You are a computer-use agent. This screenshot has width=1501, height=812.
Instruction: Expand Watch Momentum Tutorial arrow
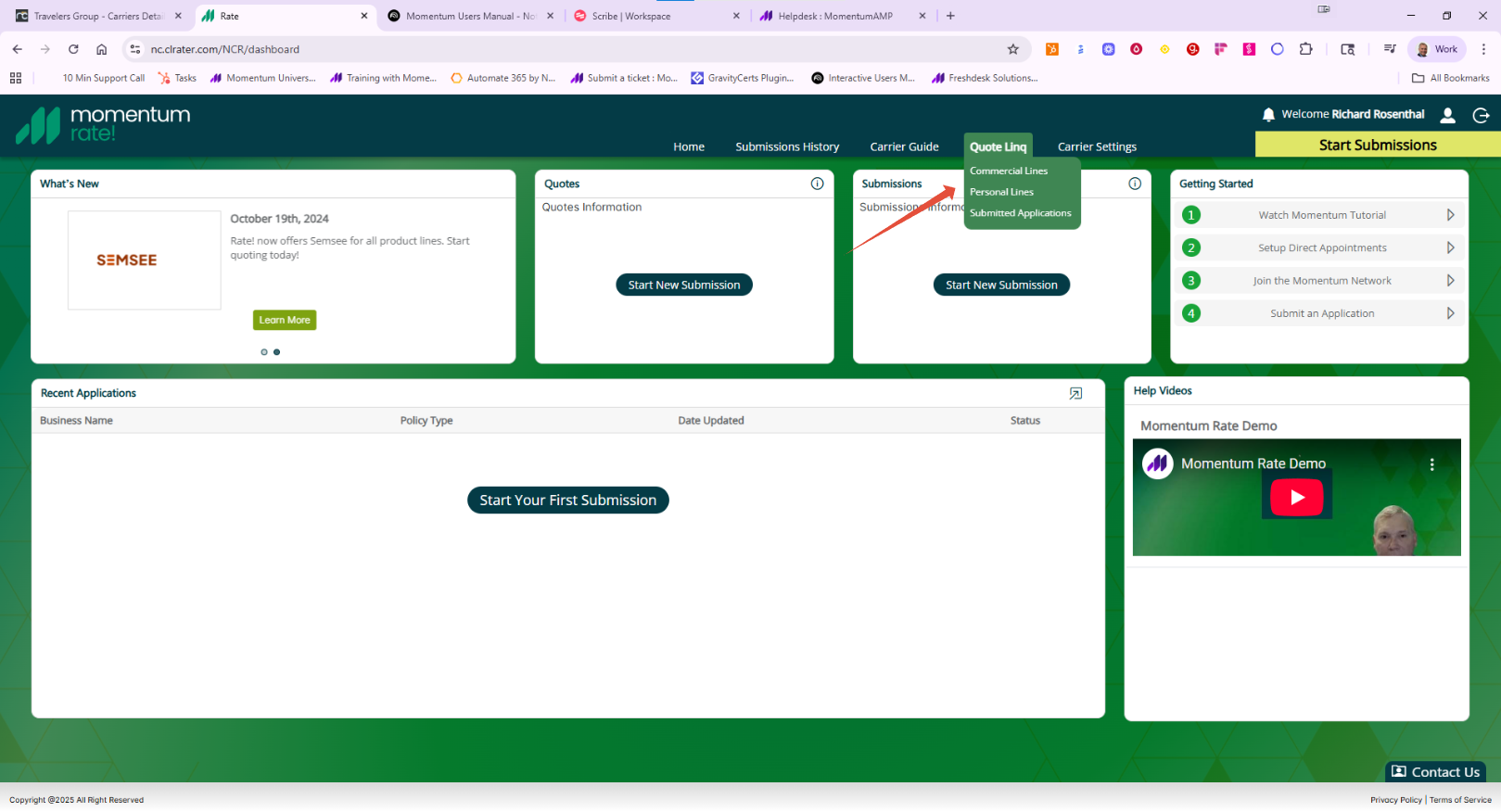1450,215
